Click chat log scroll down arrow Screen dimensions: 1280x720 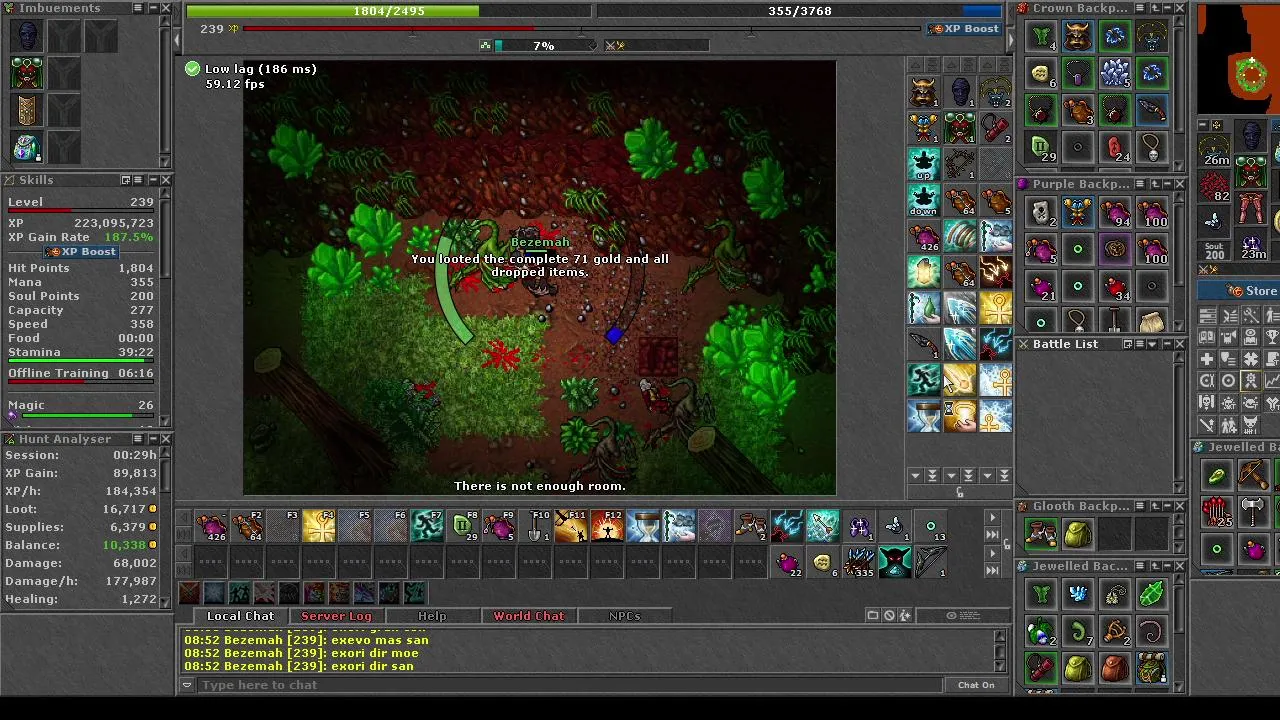999,666
